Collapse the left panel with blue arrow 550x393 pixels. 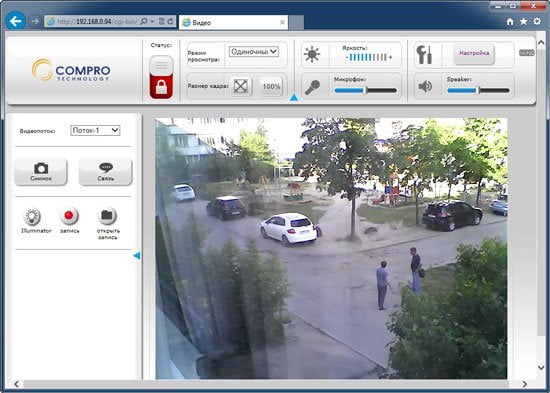[137, 256]
